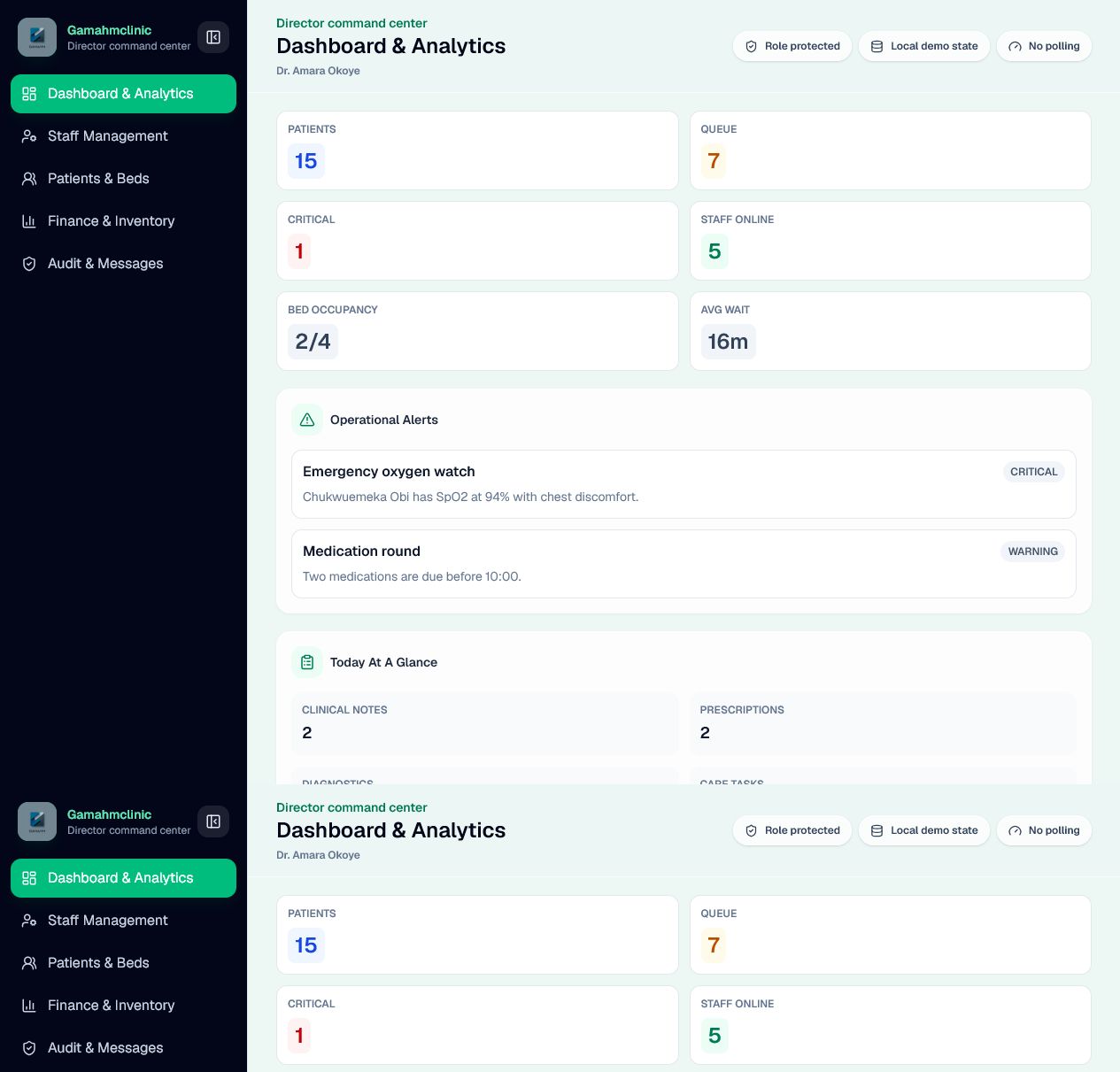Open Audit & Messages in the upper sidebar
The width and height of the screenshot is (1120, 1072).
pos(123,264)
